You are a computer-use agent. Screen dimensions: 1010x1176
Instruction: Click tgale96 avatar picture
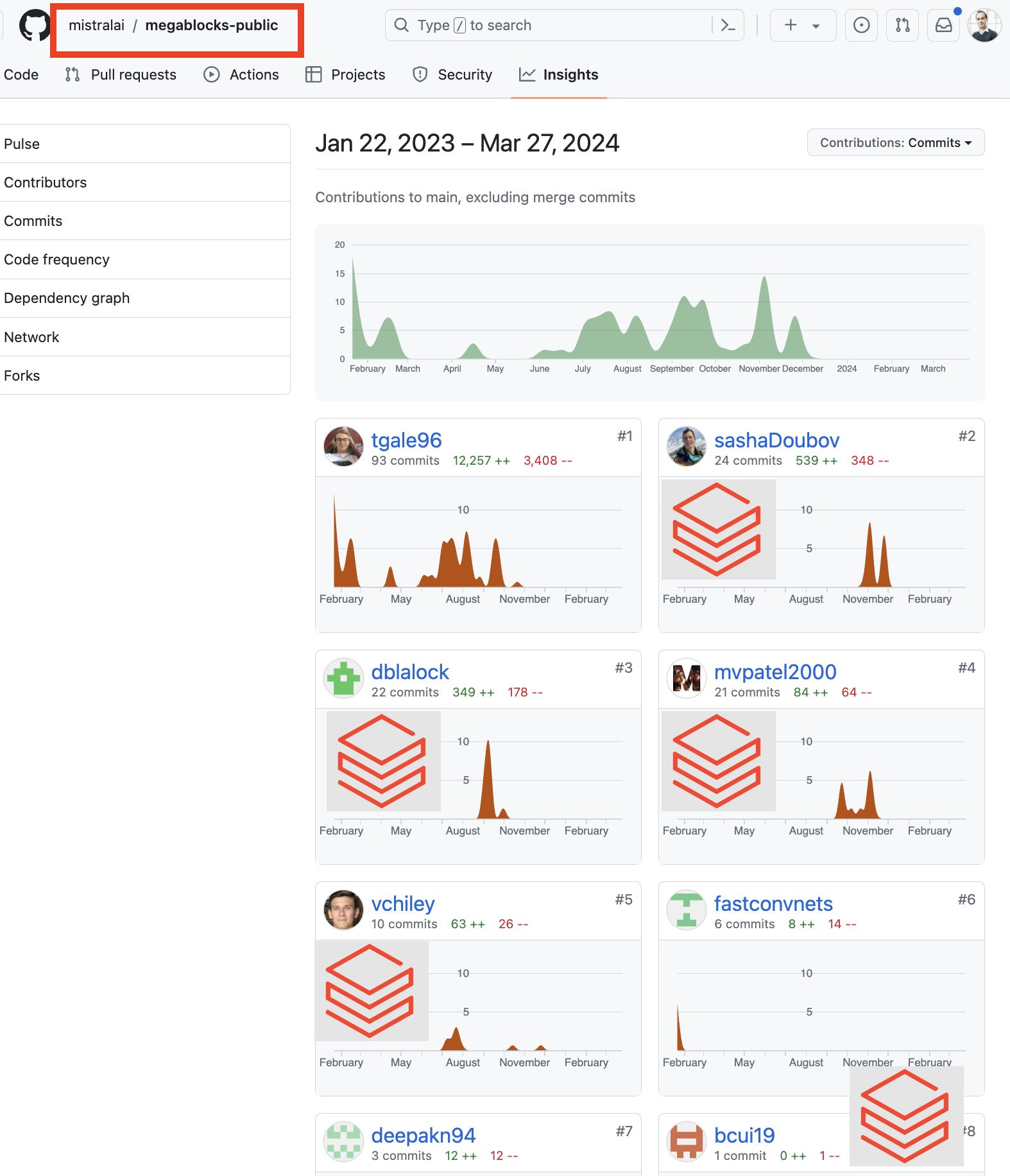click(343, 446)
